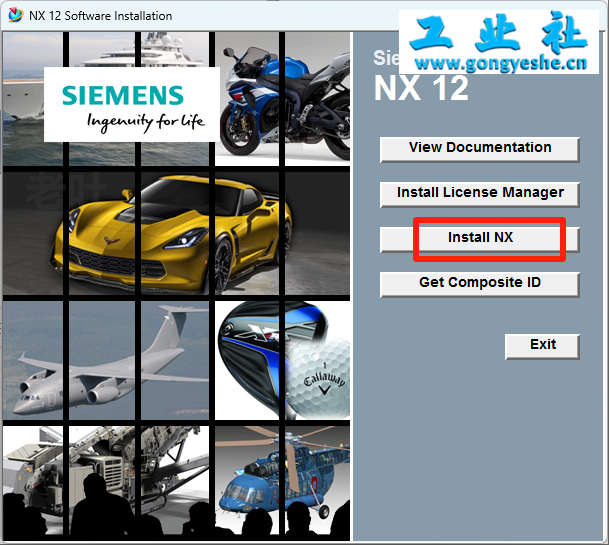This screenshot has width=609, height=545.
Task: Click Install License Manager button
Action: click(x=480, y=194)
